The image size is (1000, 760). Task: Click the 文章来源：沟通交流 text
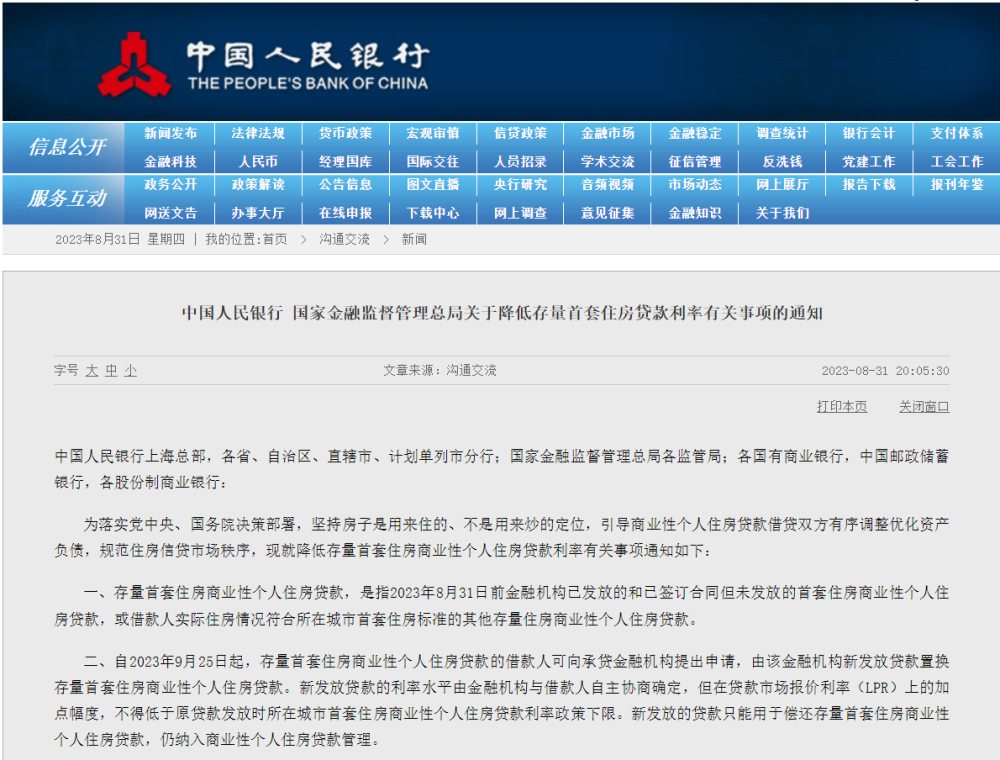(439, 370)
